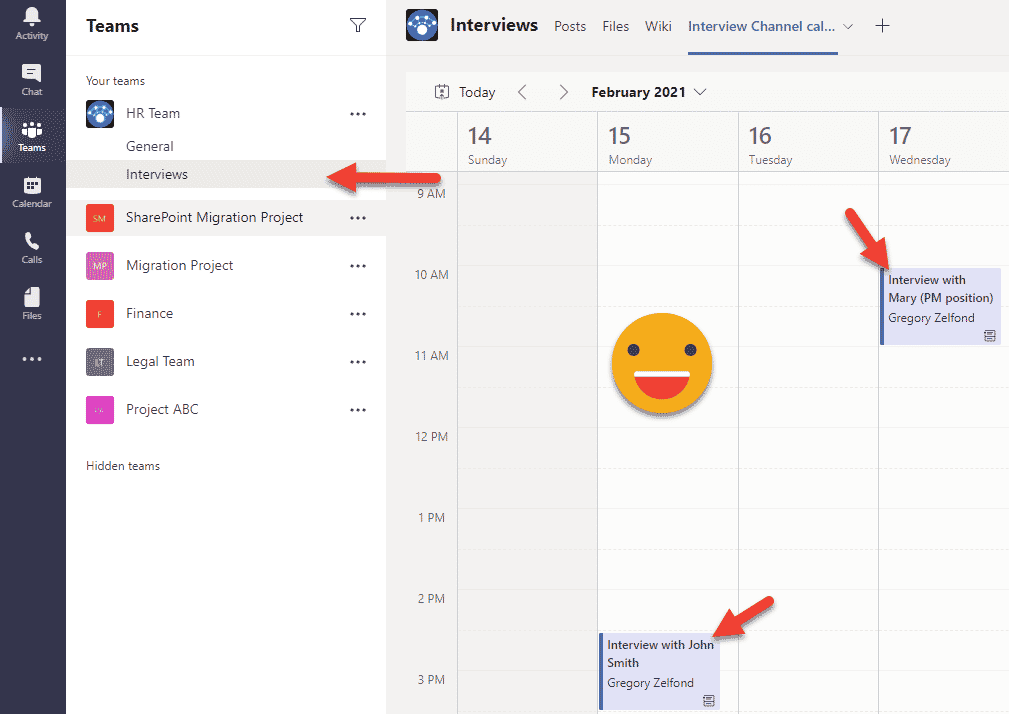The height and width of the screenshot is (714, 1009).
Task: Open more apps ellipsis in left rail
Action: point(32,359)
